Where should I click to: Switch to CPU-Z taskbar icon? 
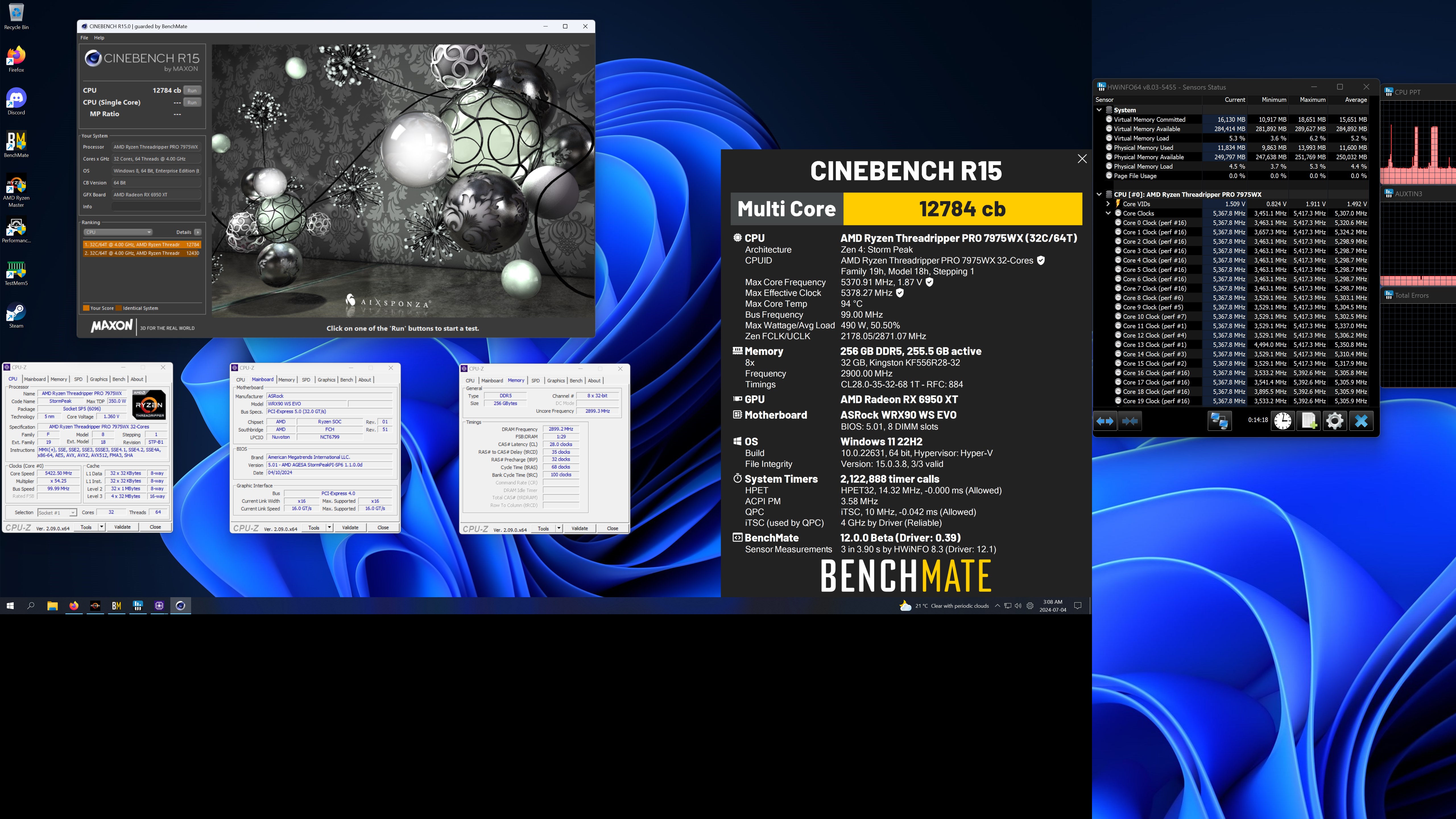tap(159, 605)
